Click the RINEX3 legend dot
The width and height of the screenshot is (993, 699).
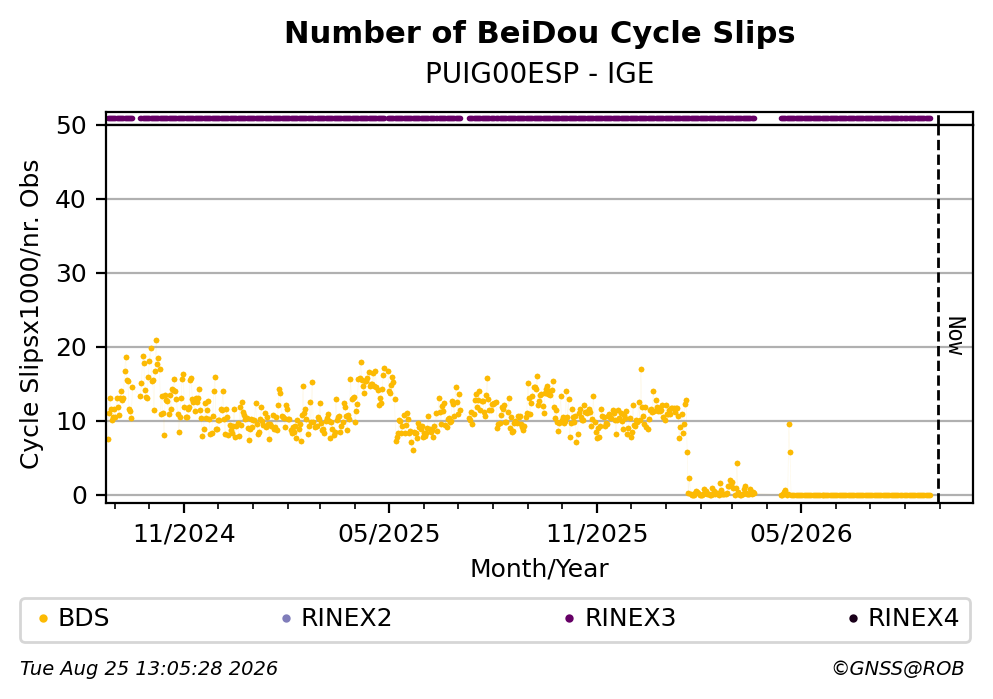tap(569, 619)
